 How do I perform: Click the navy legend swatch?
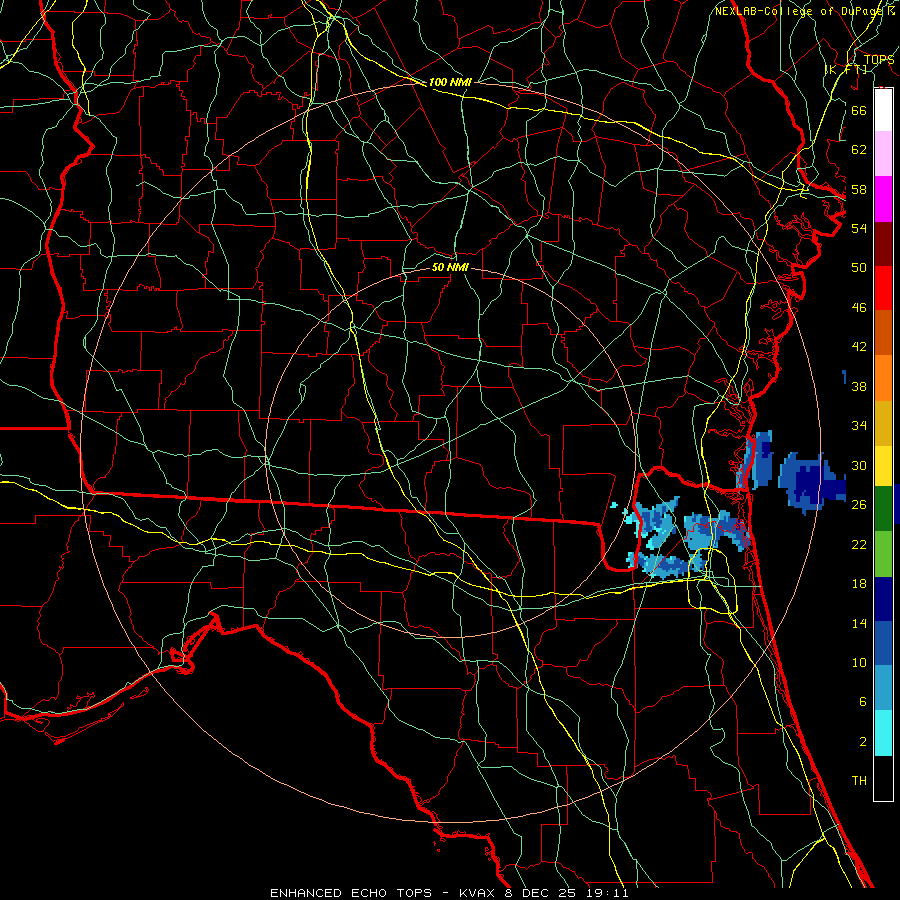pyautogui.click(x=883, y=599)
